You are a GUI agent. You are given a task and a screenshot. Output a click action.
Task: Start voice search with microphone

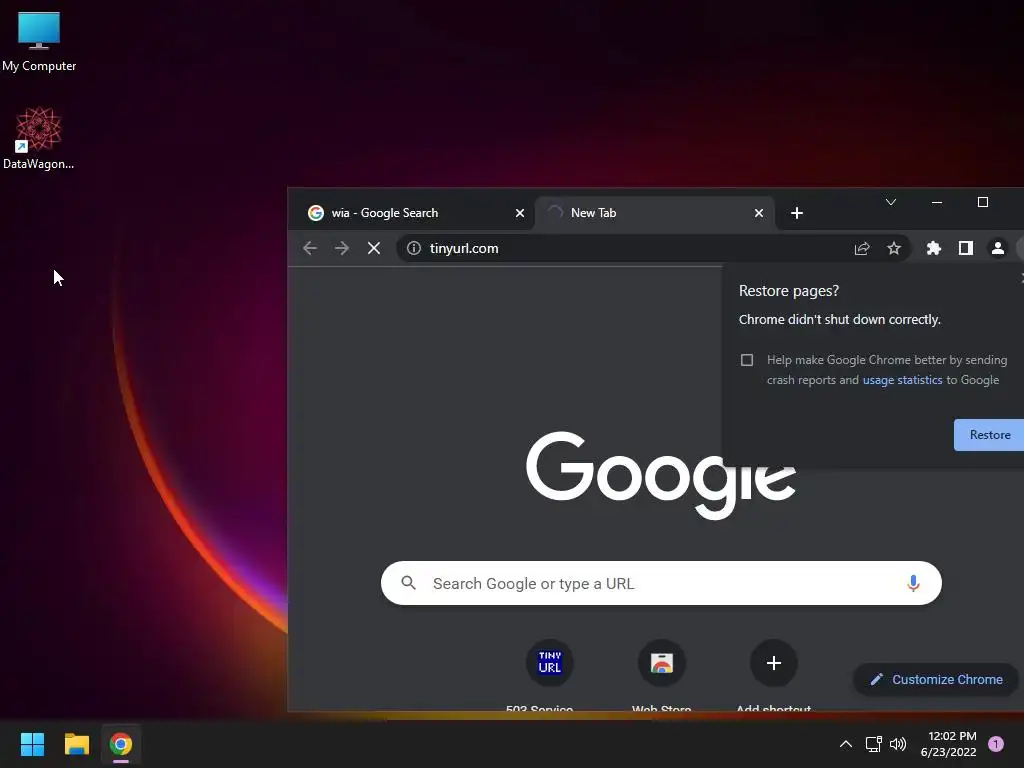pos(913,583)
